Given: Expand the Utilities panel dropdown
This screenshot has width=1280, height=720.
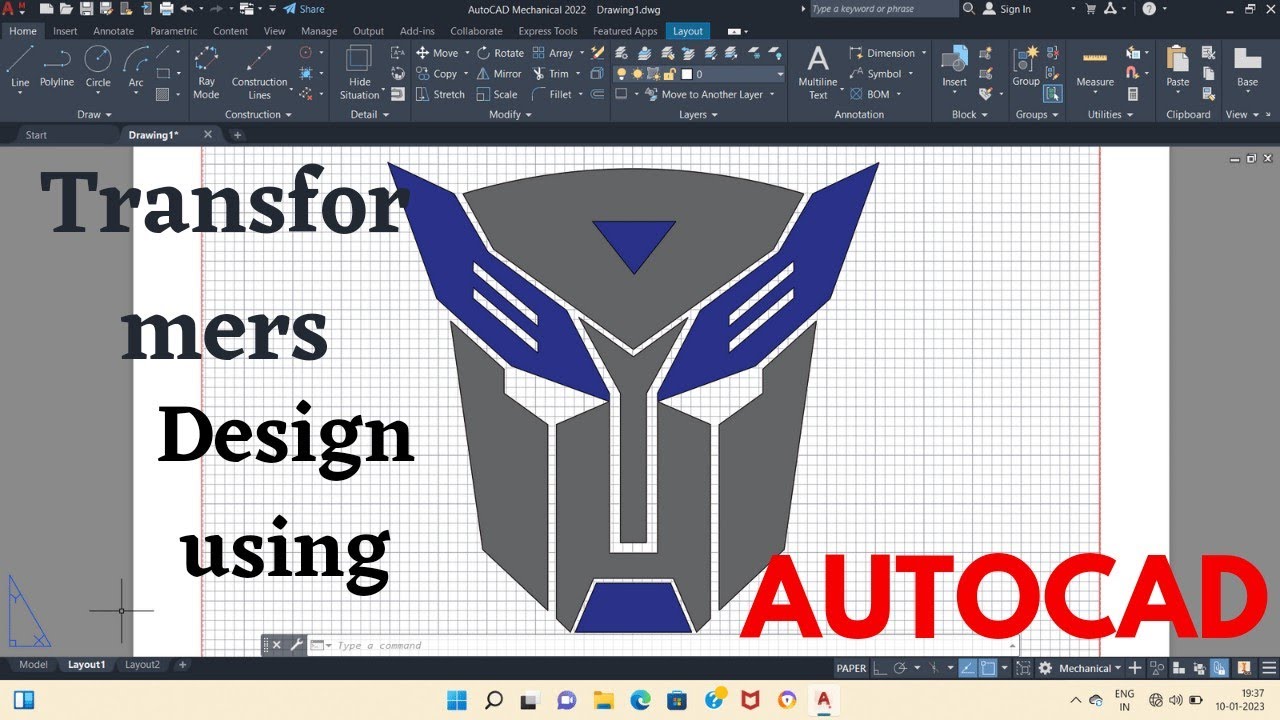Looking at the screenshot, I should point(1111,114).
